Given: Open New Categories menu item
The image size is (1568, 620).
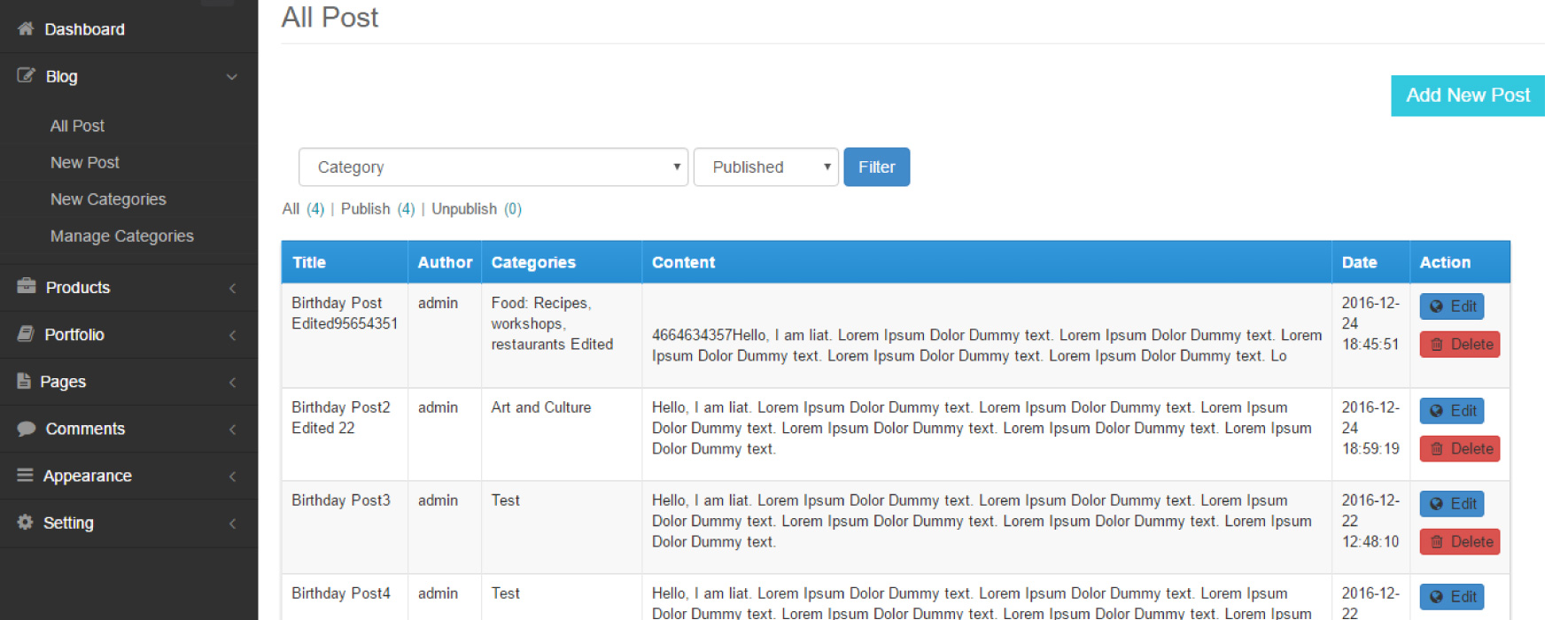Looking at the screenshot, I should pyautogui.click(x=108, y=199).
